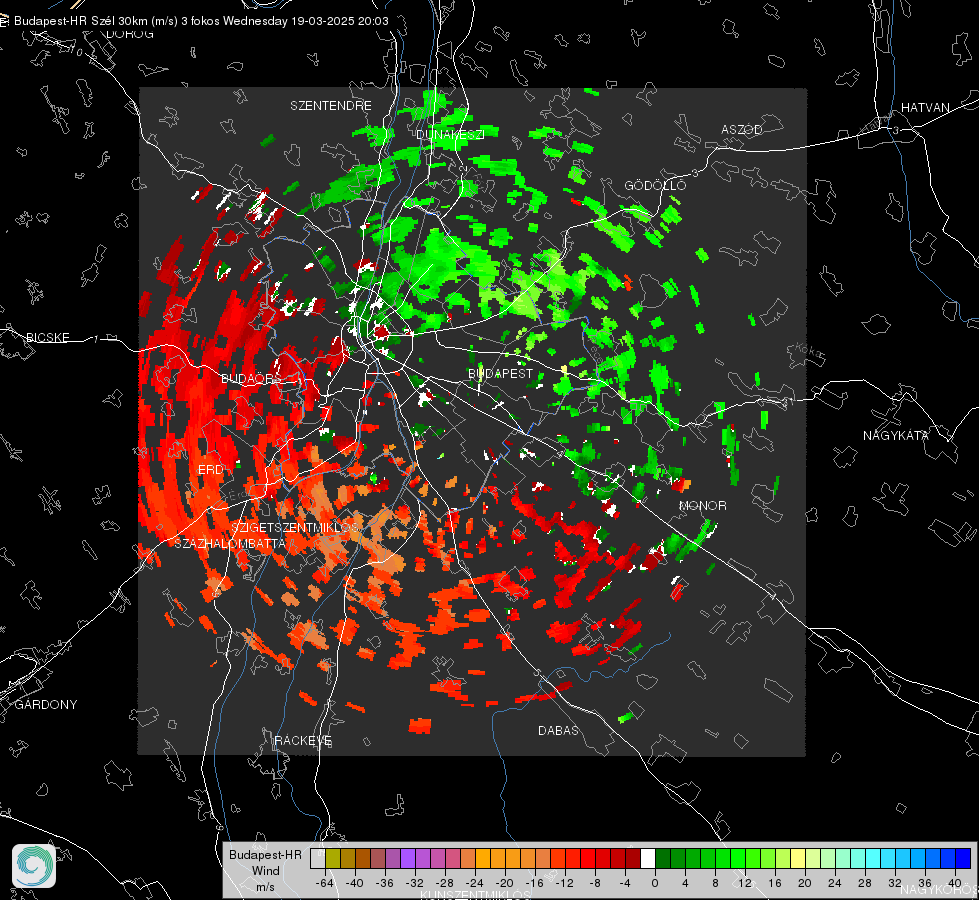This screenshot has height=900, width=979.
Task: Click the -32 value on the legend scale
Action: [x=415, y=883]
